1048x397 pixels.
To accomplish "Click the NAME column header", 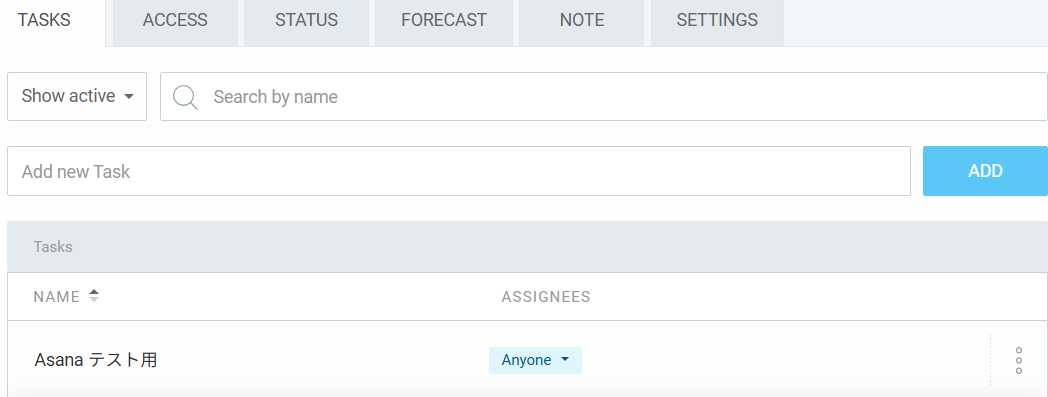I will 57,297.
